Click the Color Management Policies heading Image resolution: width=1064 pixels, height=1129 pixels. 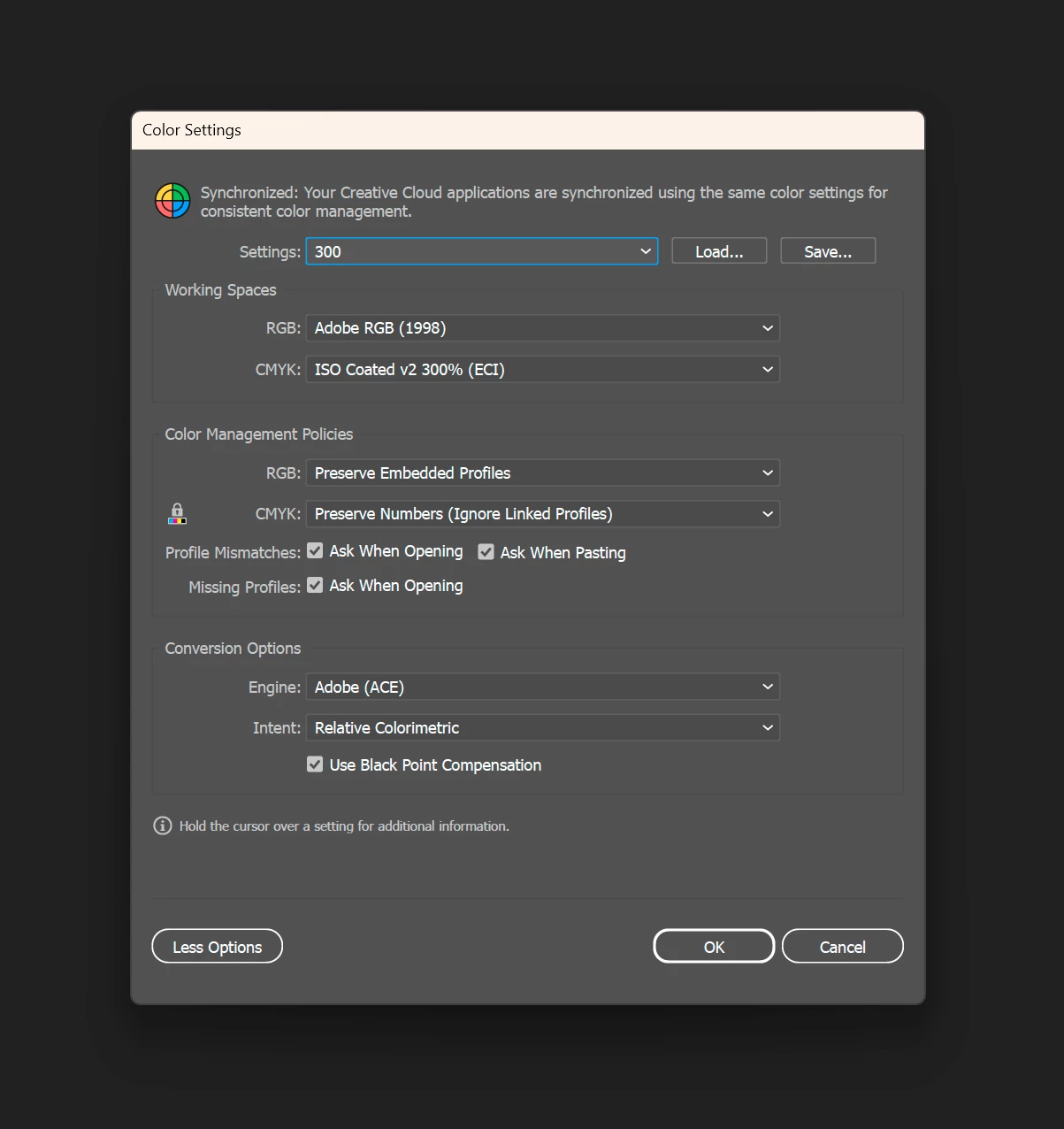tap(259, 434)
